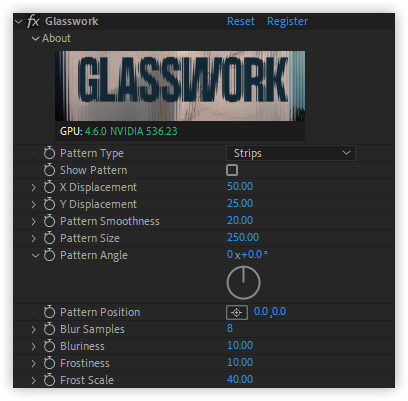Expand the Y Displacement property

pos(34,204)
